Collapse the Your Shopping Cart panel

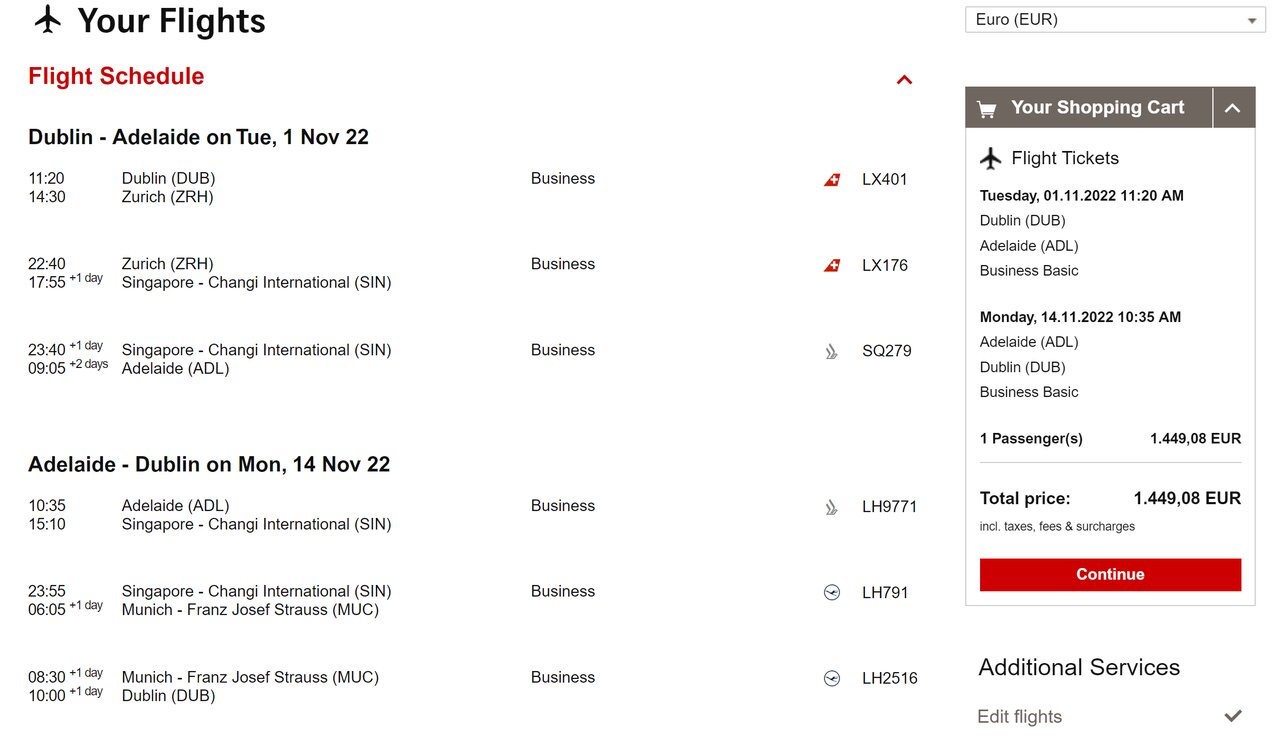coord(1233,108)
